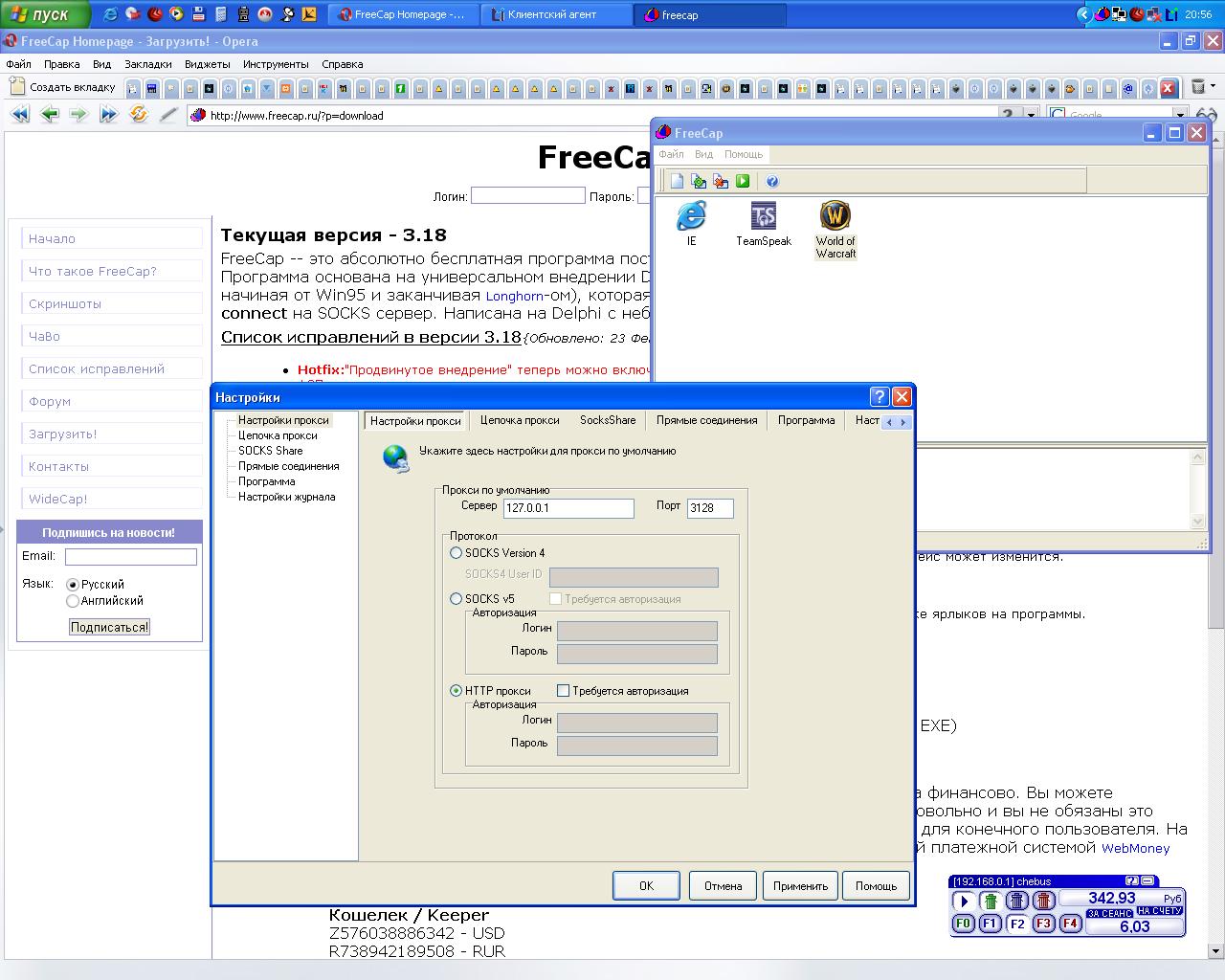Click the Помощь button in settings dialog
The width and height of the screenshot is (1225, 980).
click(x=876, y=885)
